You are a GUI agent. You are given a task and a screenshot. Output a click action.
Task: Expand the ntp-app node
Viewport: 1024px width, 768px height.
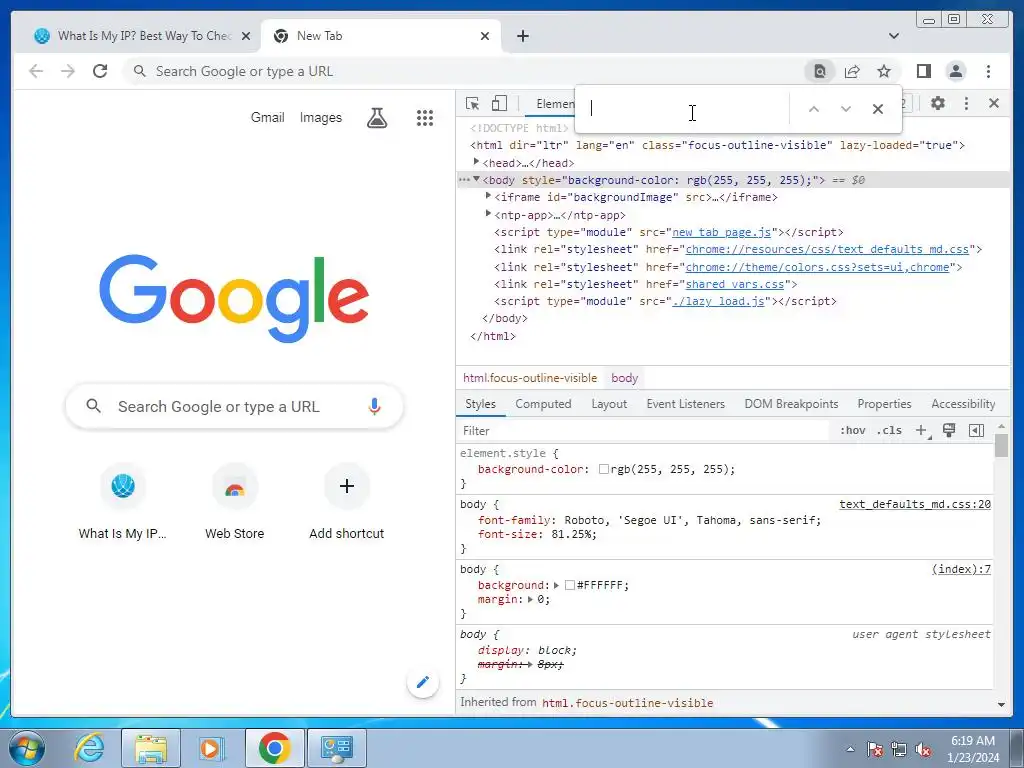488,214
